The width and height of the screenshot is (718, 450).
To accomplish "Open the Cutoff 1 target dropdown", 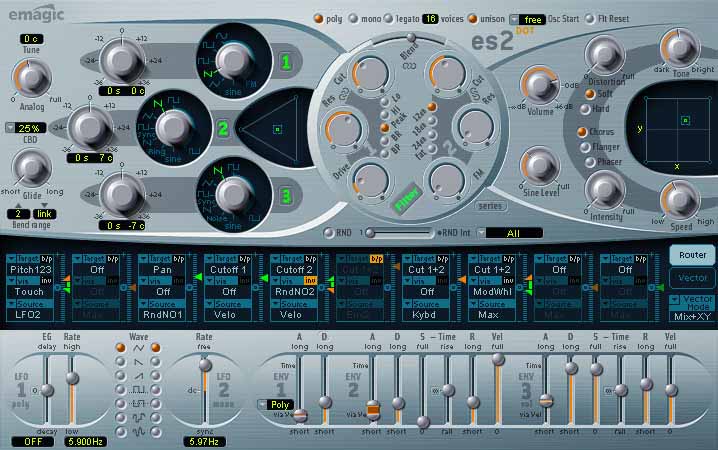I will point(228,270).
